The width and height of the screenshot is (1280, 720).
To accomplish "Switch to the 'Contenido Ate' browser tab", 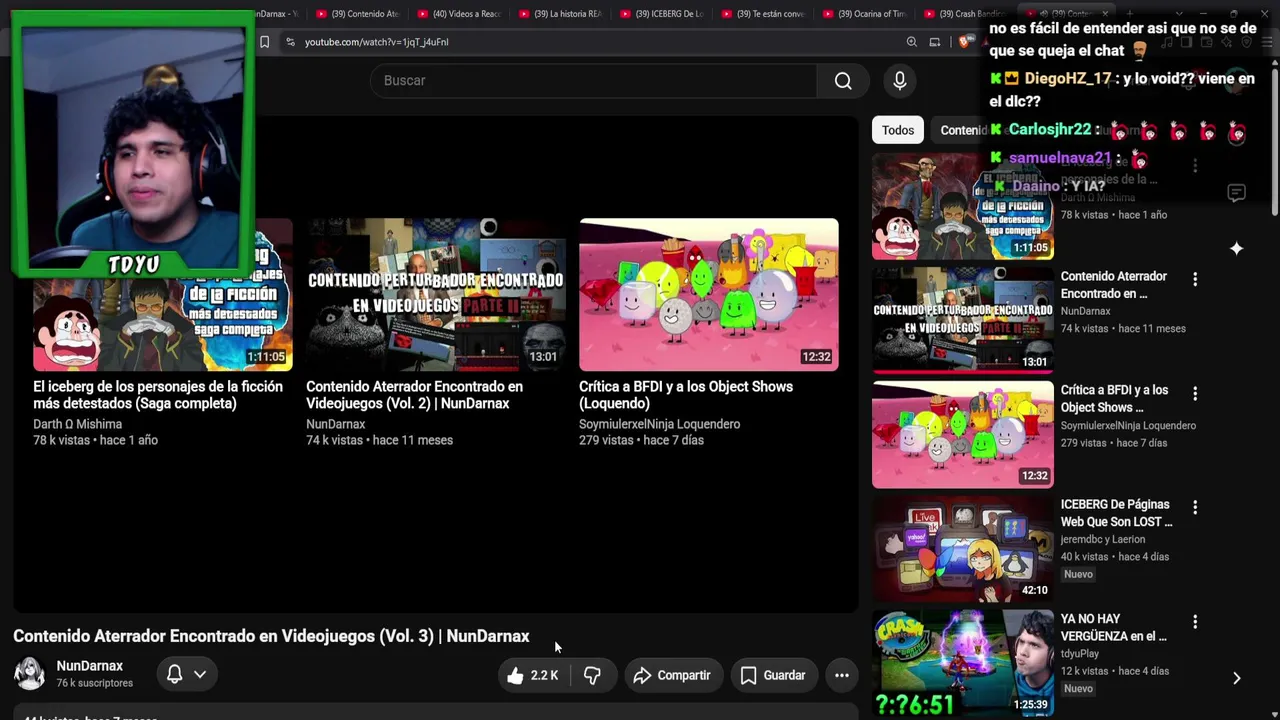I will [357, 14].
